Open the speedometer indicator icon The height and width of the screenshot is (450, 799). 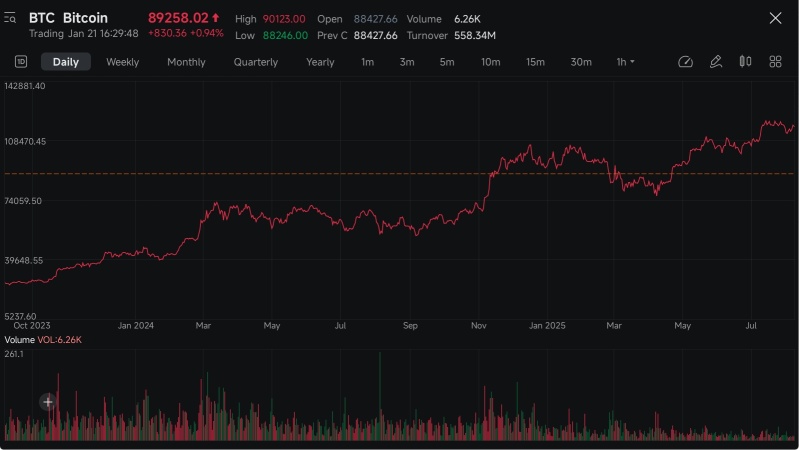coord(685,62)
